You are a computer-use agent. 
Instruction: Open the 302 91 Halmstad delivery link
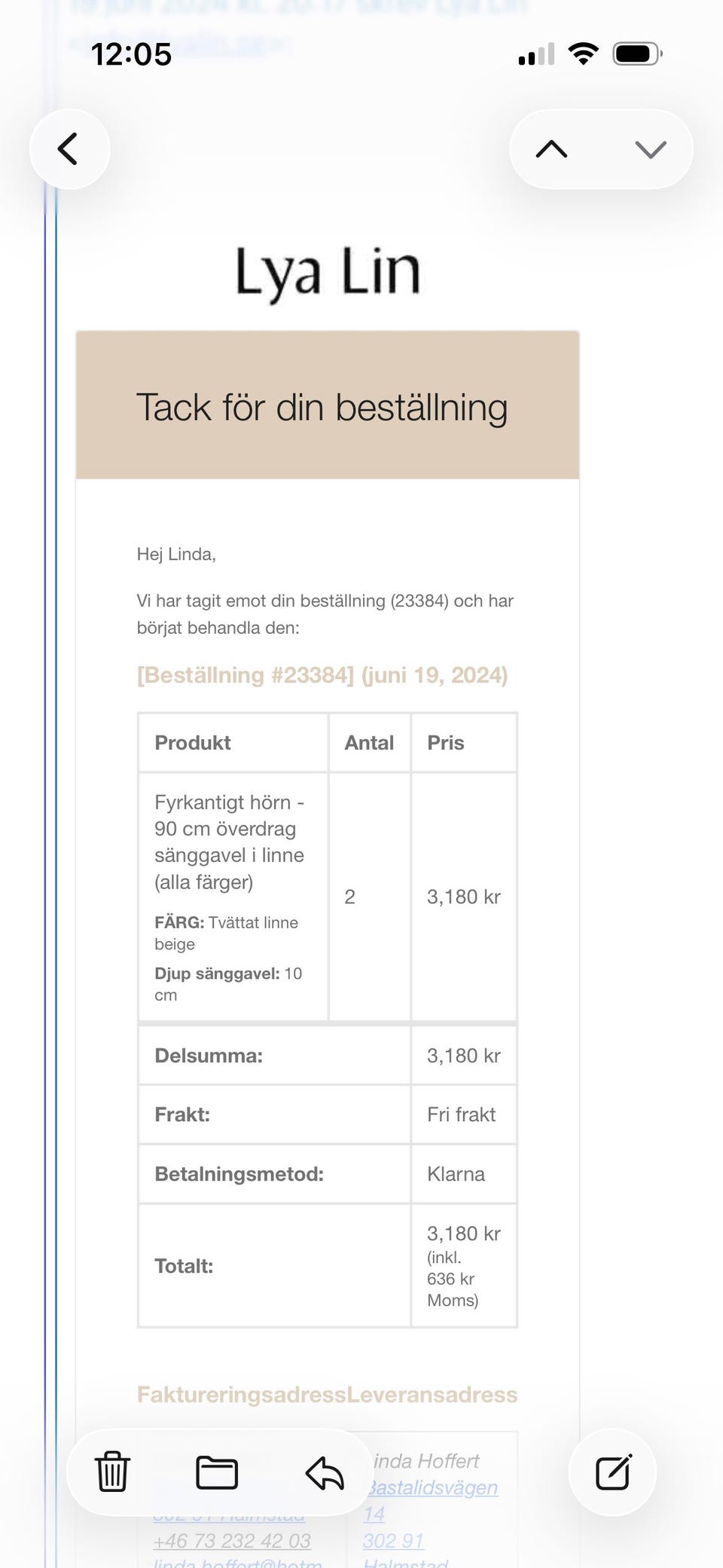[392, 1541]
